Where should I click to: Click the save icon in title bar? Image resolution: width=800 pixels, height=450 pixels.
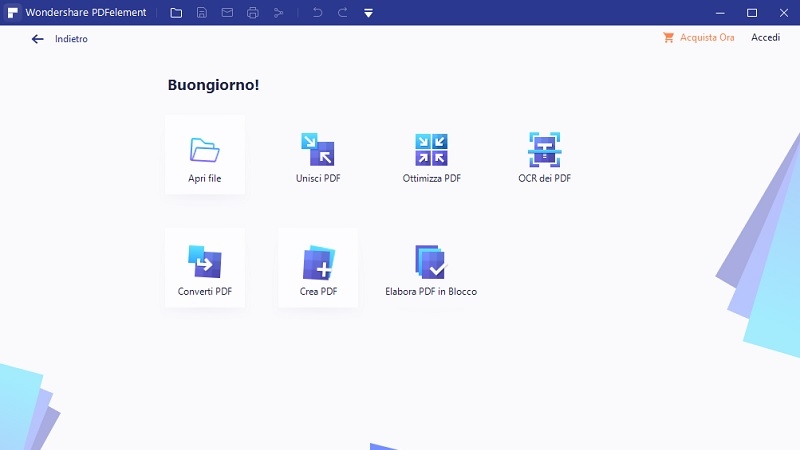tap(202, 13)
